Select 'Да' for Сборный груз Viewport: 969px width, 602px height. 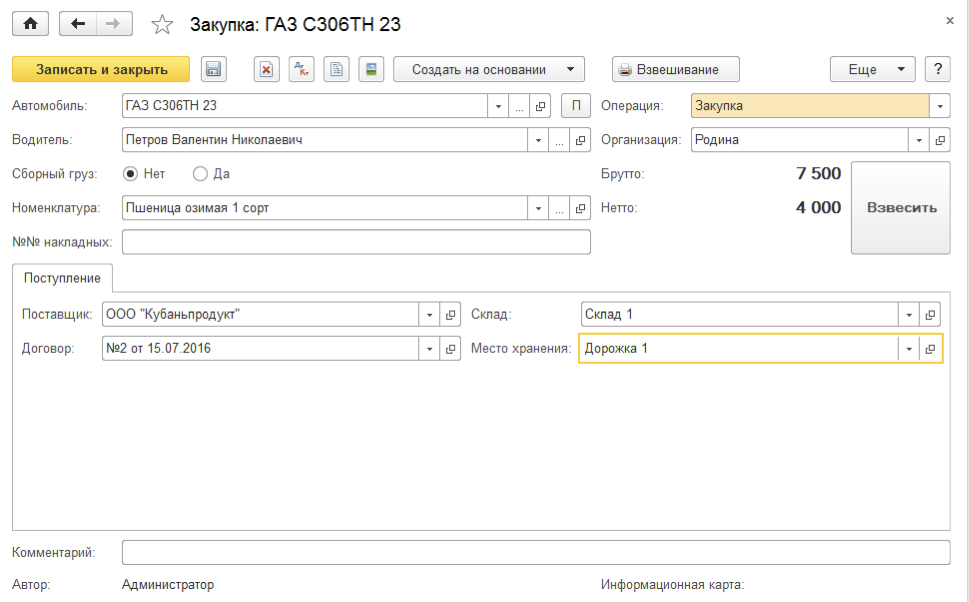tap(211, 174)
